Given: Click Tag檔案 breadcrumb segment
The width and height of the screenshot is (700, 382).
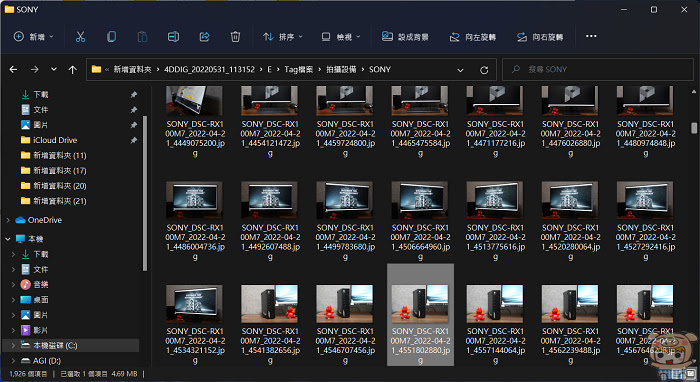Looking at the screenshot, I should click(x=299, y=69).
